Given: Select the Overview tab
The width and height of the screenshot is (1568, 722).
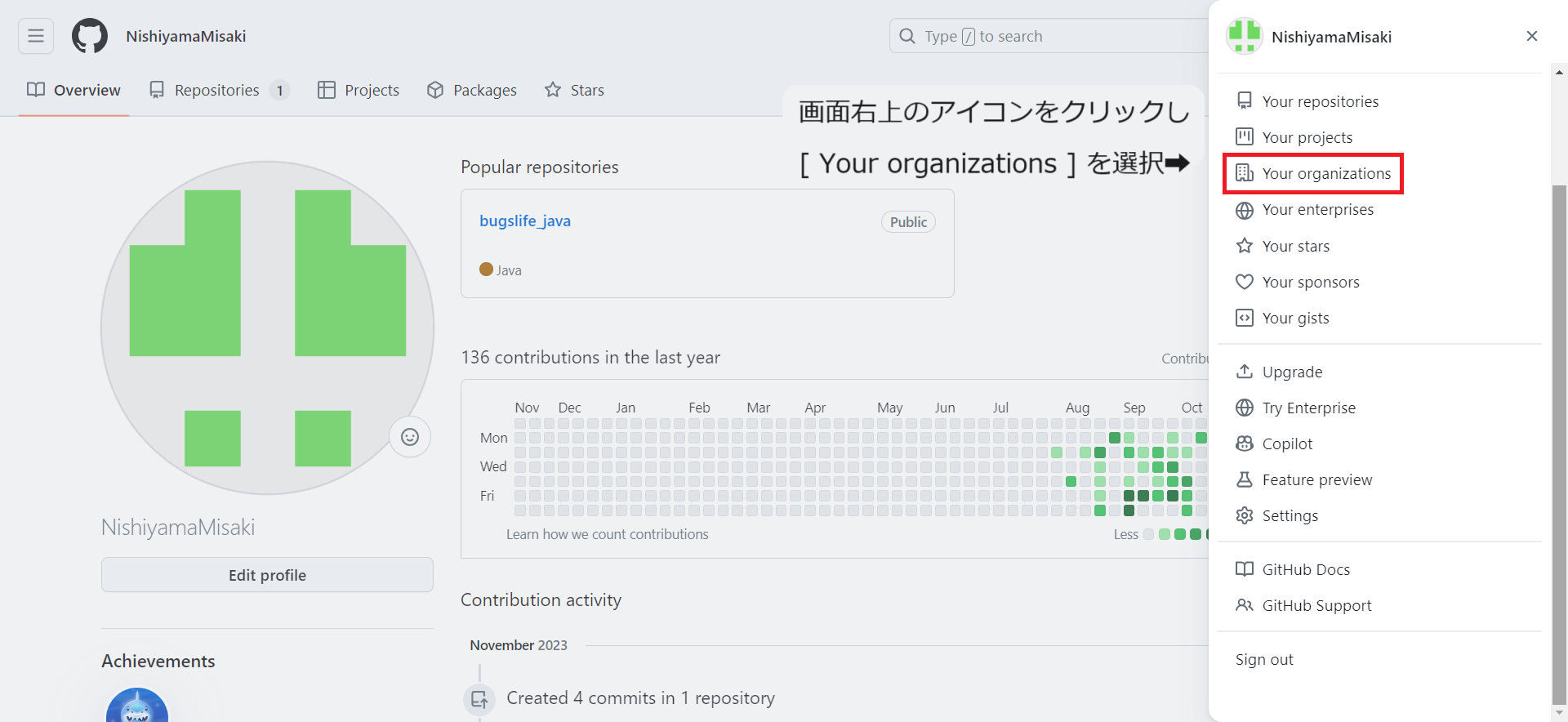Looking at the screenshot, I should pyautogui.click(x=73, y=90).
